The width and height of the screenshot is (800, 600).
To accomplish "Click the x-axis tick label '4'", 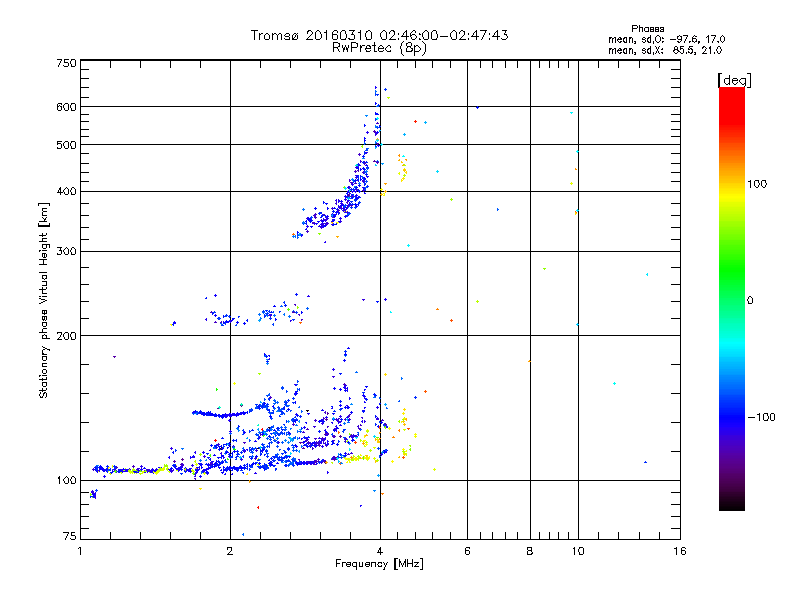I will click(380, 551).
